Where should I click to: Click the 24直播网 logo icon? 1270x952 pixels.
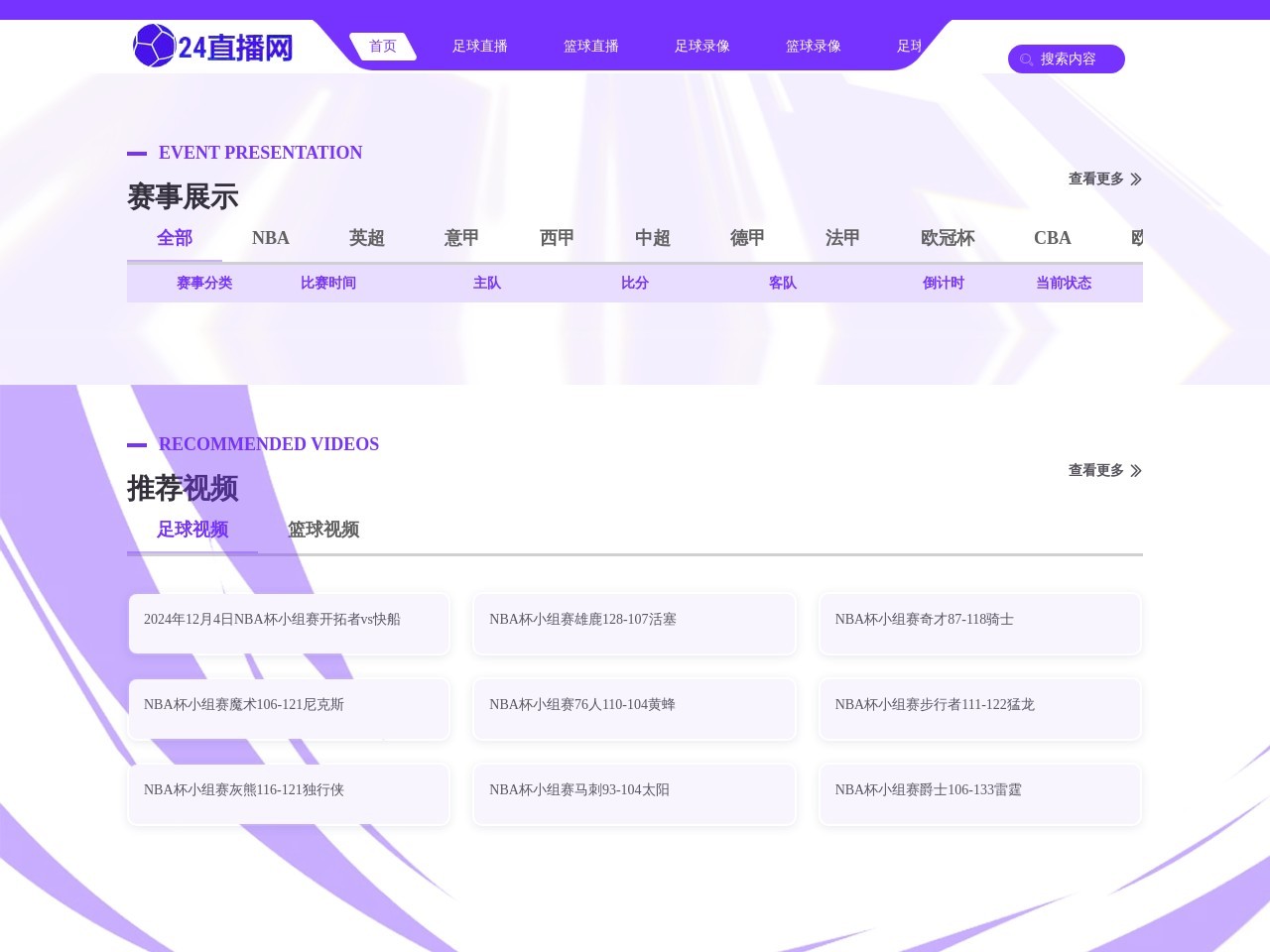(156, 46)
